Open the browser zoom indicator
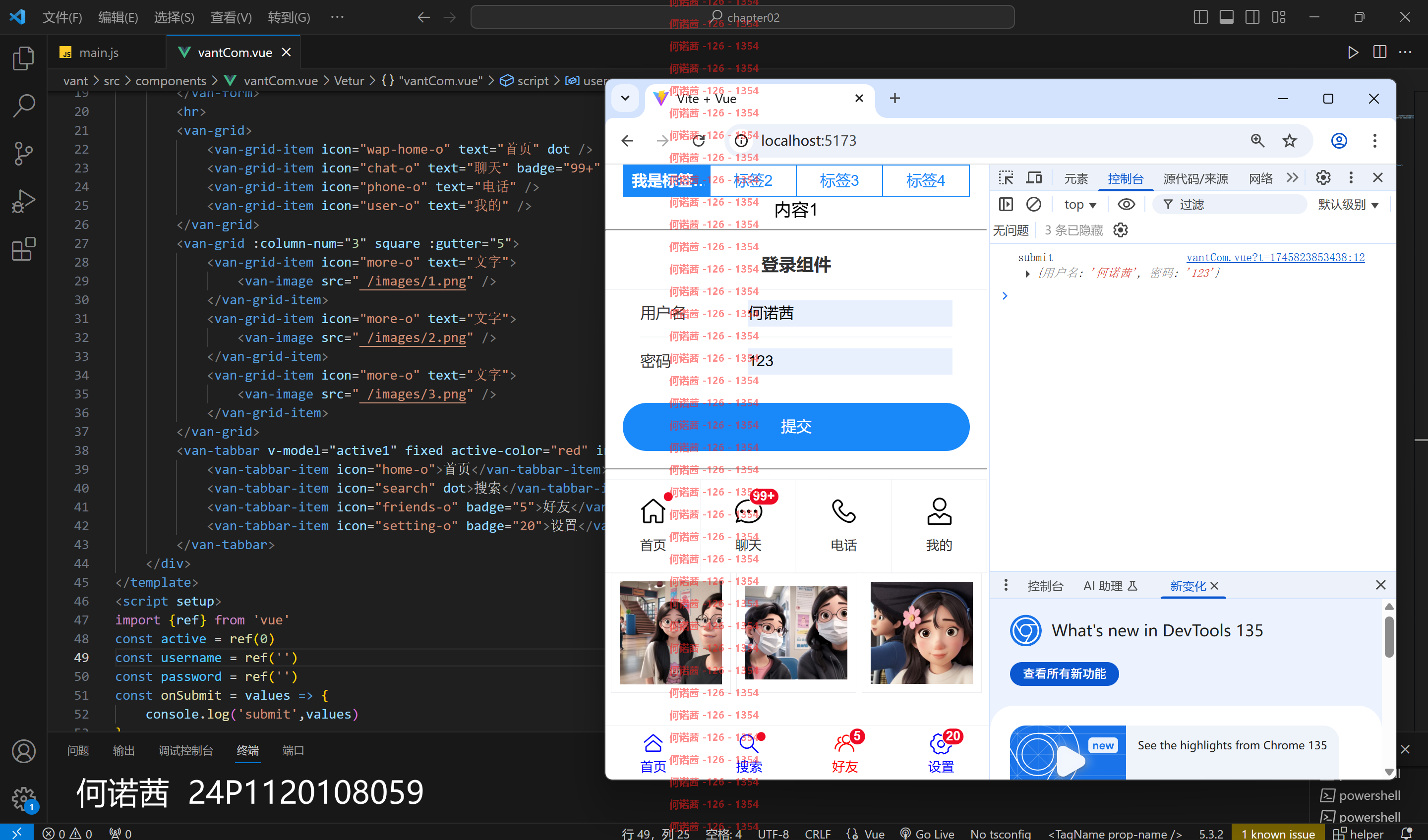Screen dimensions: 1428x840 pos(1257,140)
